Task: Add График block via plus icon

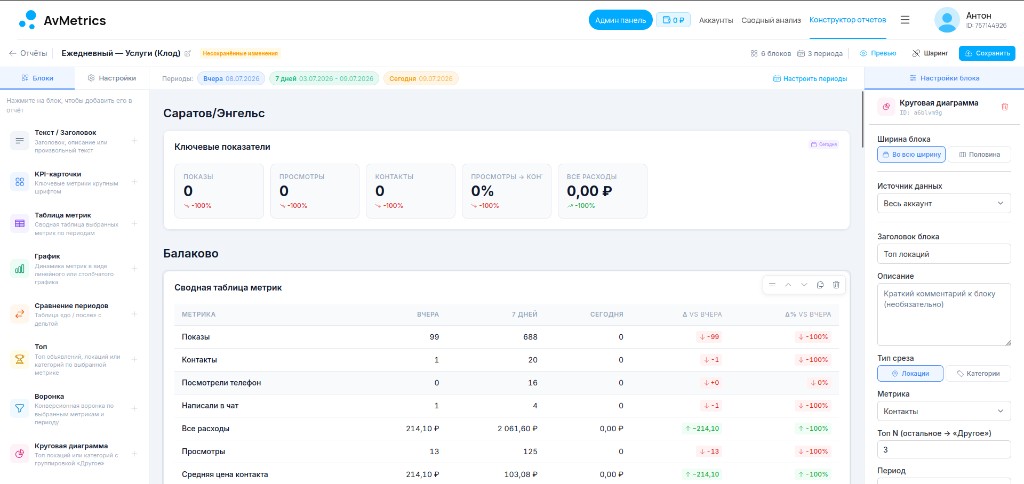Action: tap(134, 268)
